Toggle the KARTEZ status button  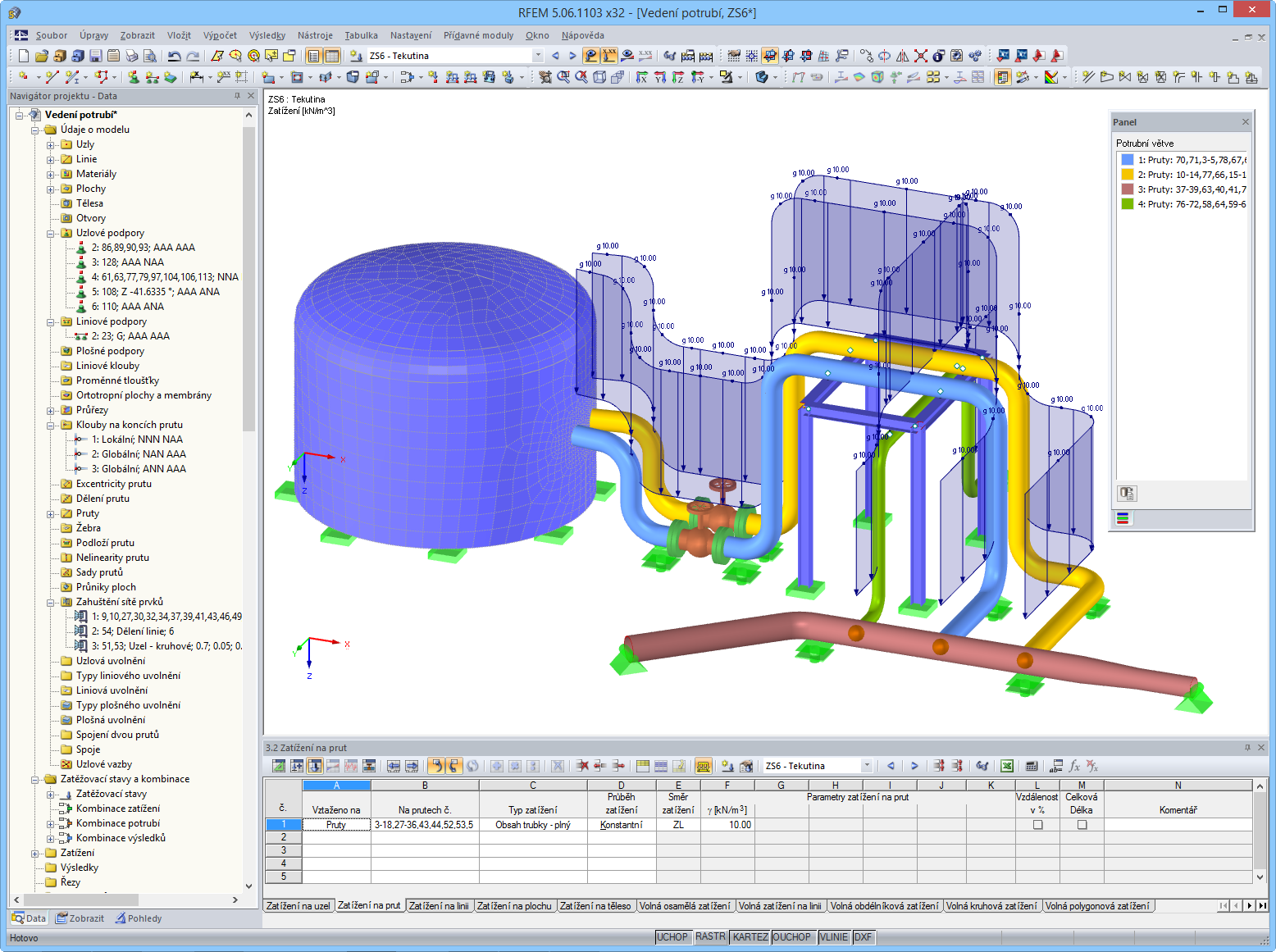click(x=750, y=937)
